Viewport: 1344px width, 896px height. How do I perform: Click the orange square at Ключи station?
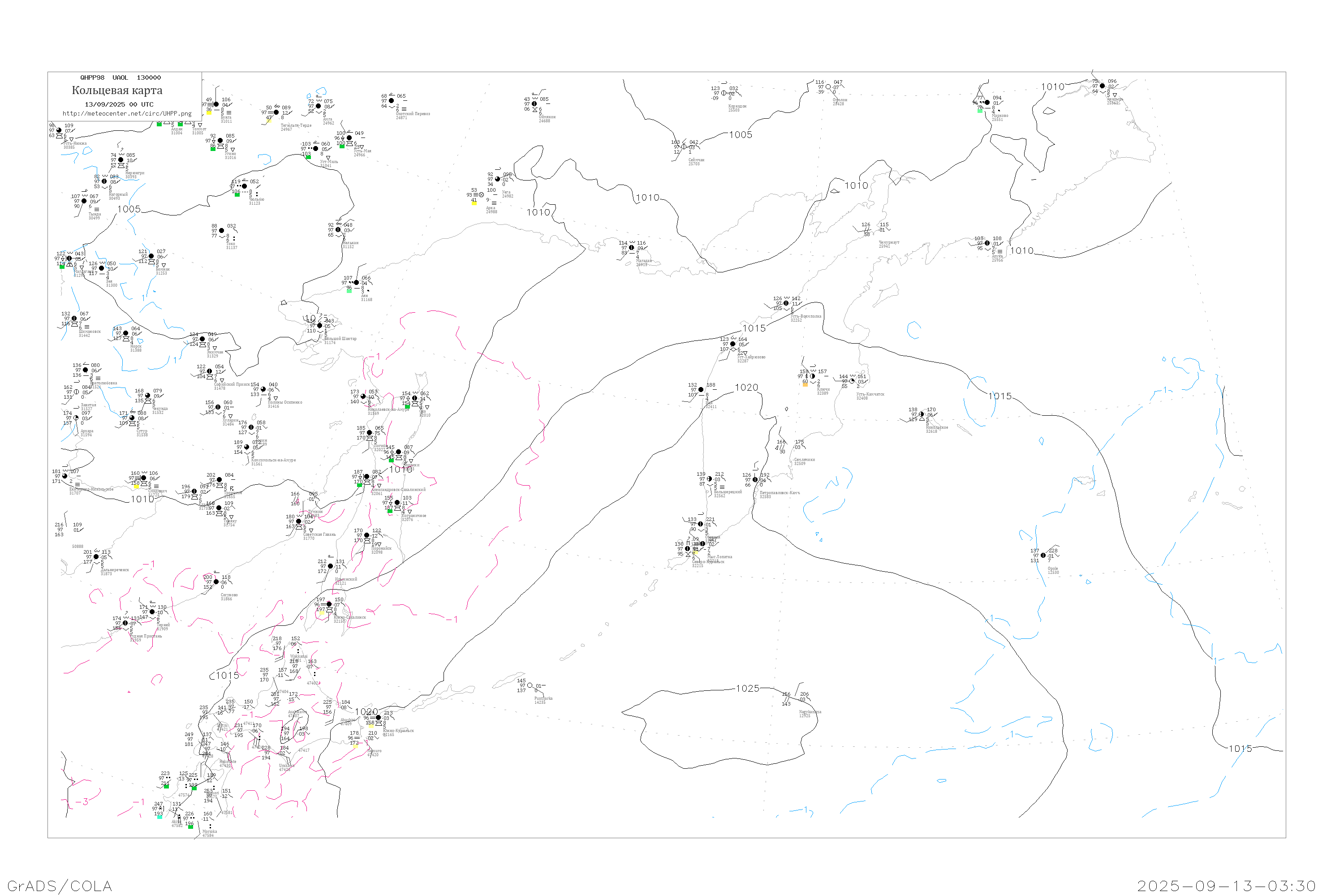tap(805, 384)
